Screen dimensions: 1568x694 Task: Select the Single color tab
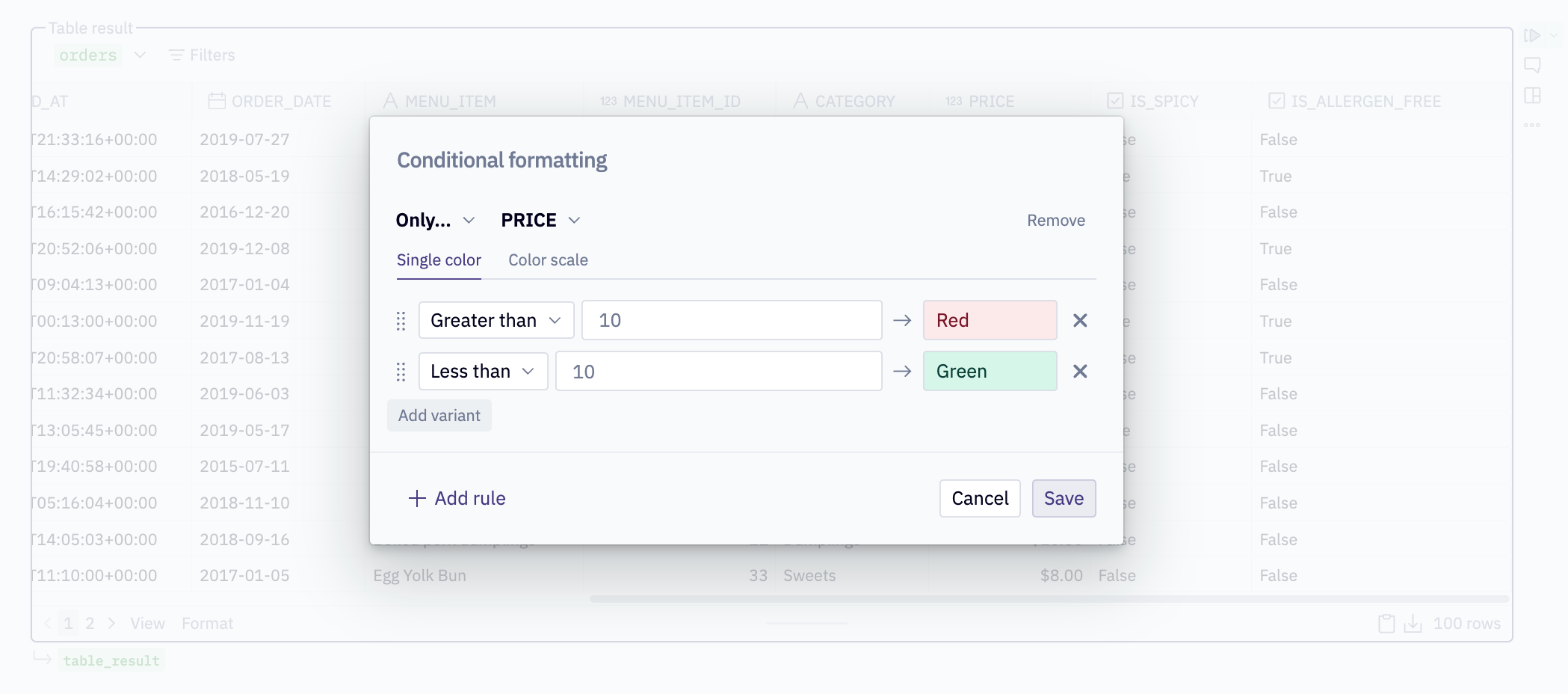(439, 260)
